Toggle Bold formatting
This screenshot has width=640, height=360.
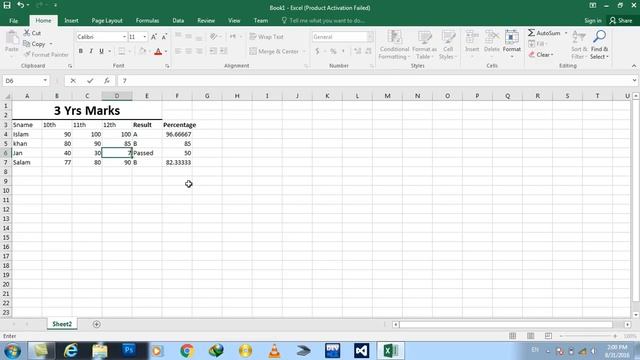point(80,51)
